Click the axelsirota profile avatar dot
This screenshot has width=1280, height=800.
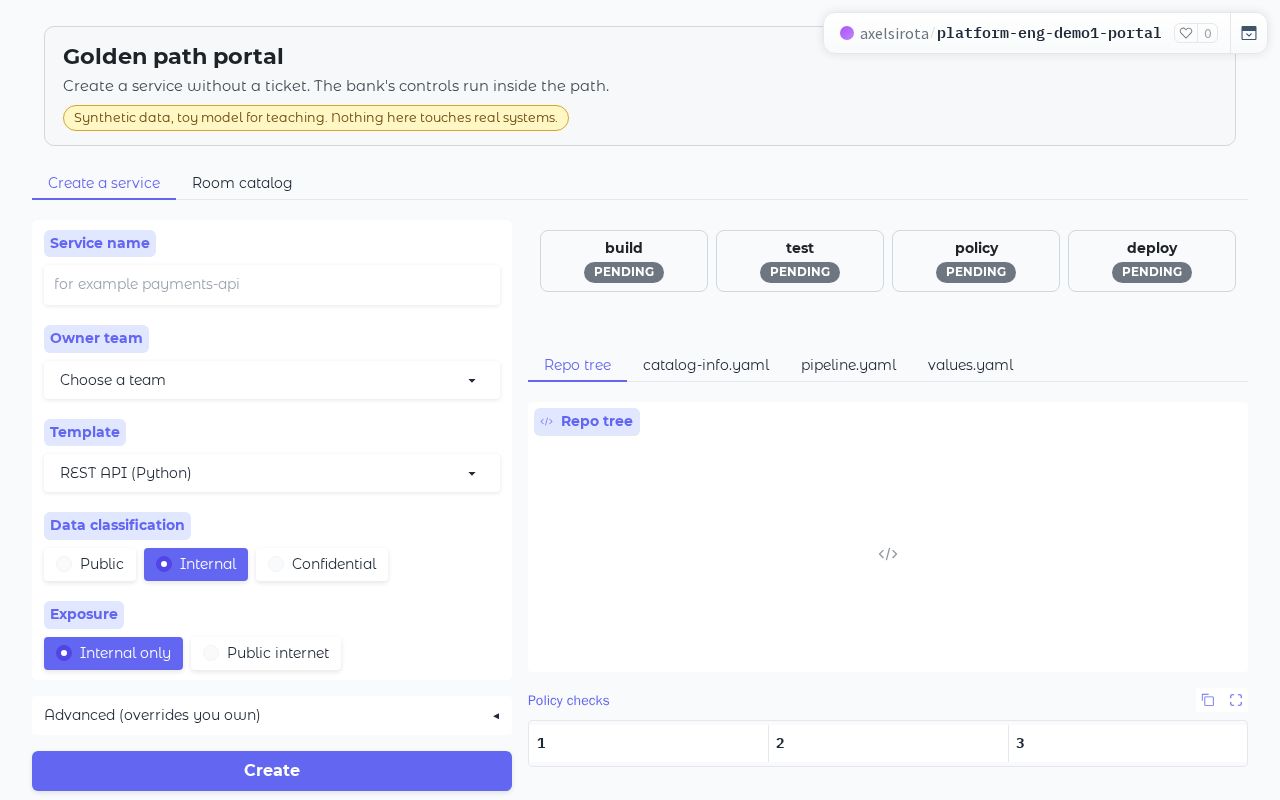847,33
